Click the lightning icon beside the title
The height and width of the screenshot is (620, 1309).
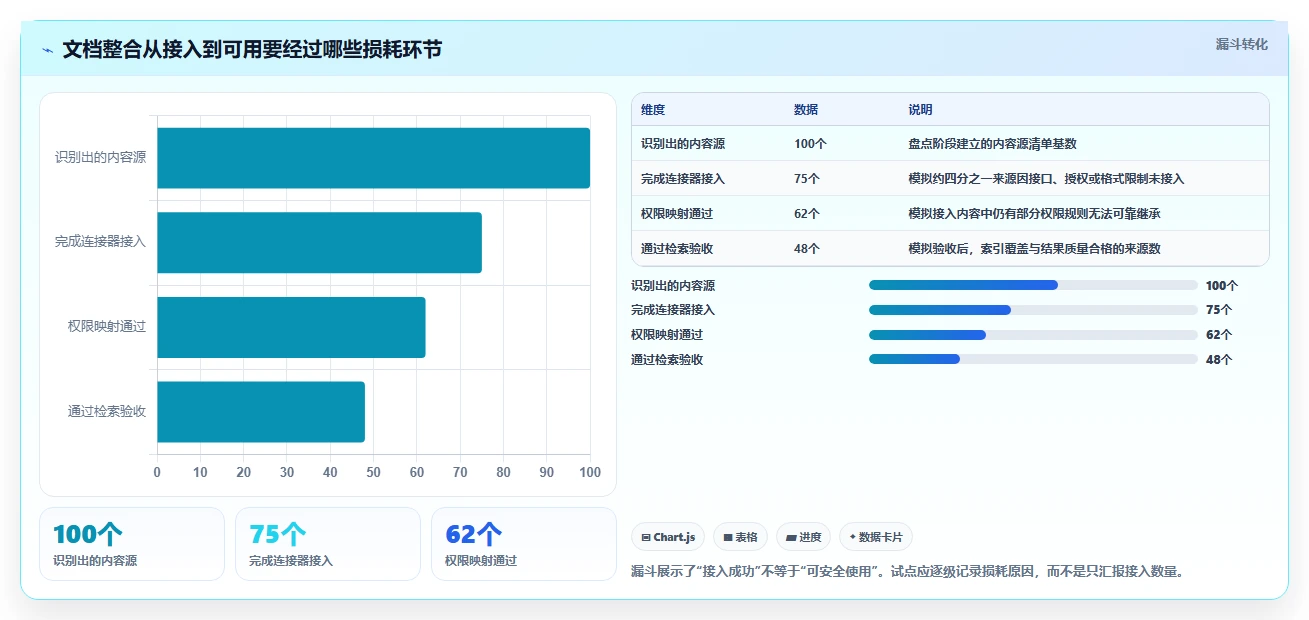click(48, 50)
